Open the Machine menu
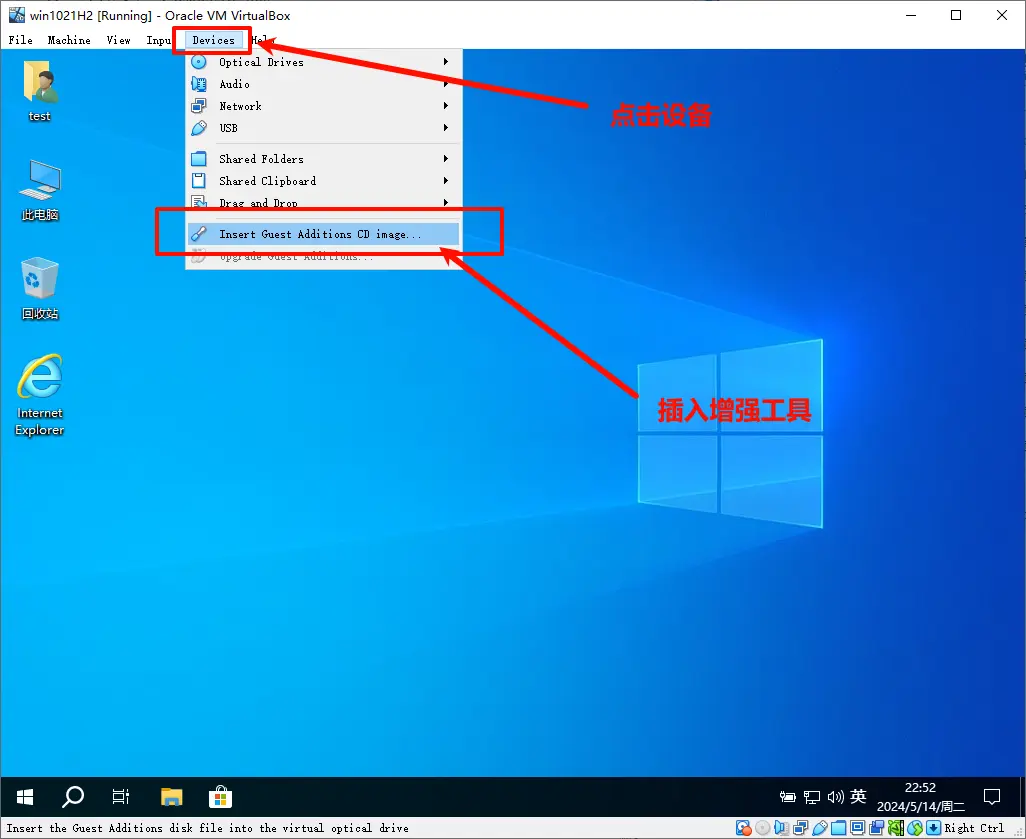The image size is (1026, 839). point(69,40)
